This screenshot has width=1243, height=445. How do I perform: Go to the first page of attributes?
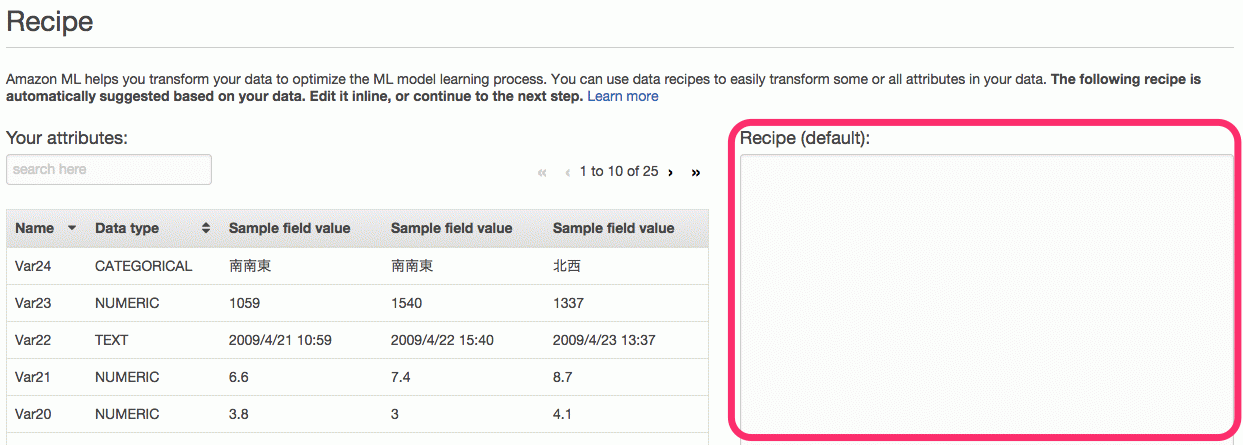pyautogui.click(x=542, y=172)
